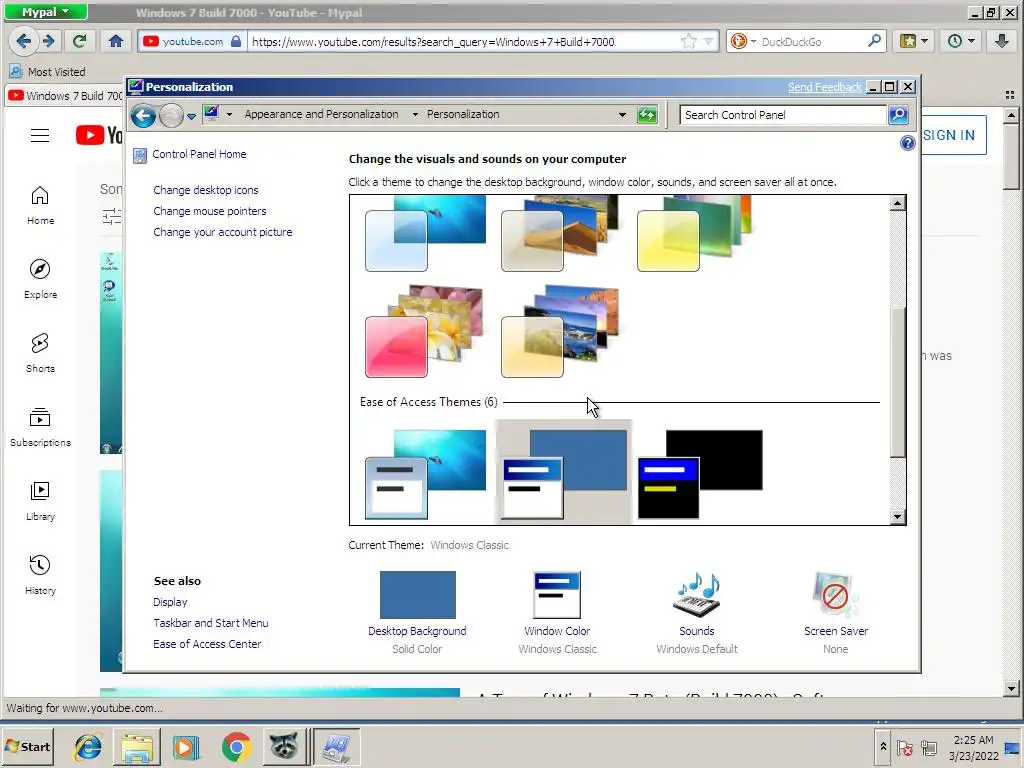Click the Control Panel refresh icon
The width and height of the screenshot is (1024, 768).
(x=647, y=115)
